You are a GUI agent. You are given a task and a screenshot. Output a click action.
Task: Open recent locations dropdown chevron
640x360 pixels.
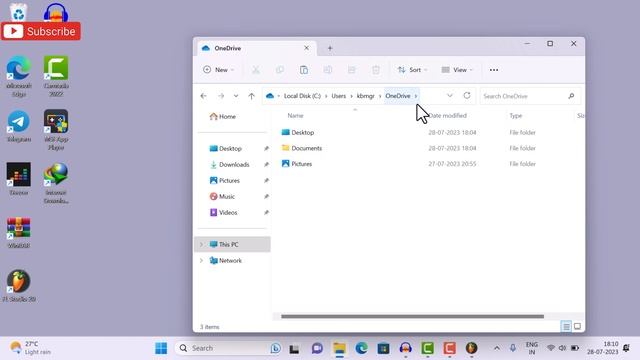coord(236,96)
